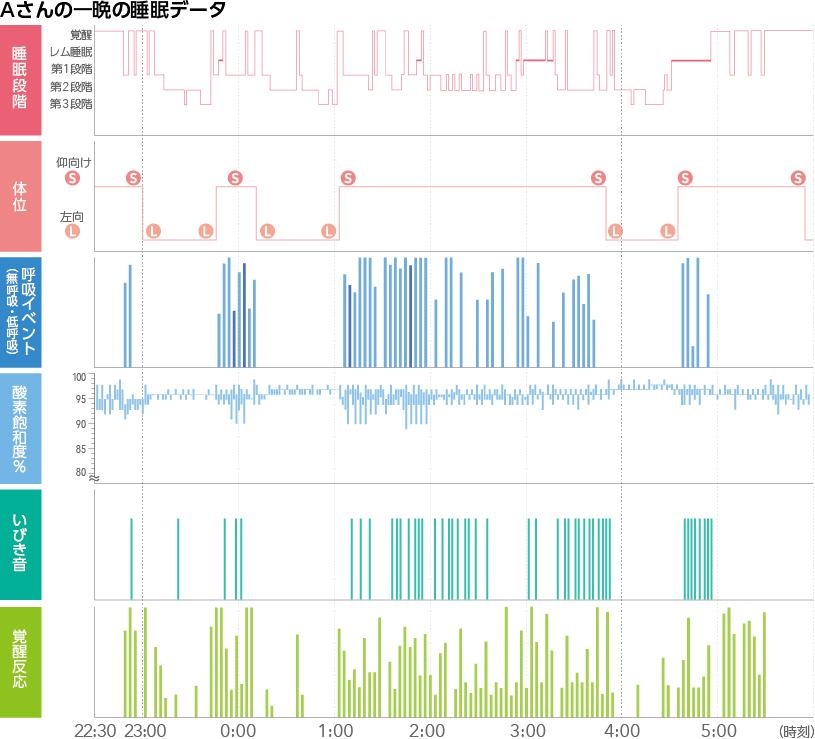
Task: Select the 体位 panel label
Action: [x=21, y=195]
